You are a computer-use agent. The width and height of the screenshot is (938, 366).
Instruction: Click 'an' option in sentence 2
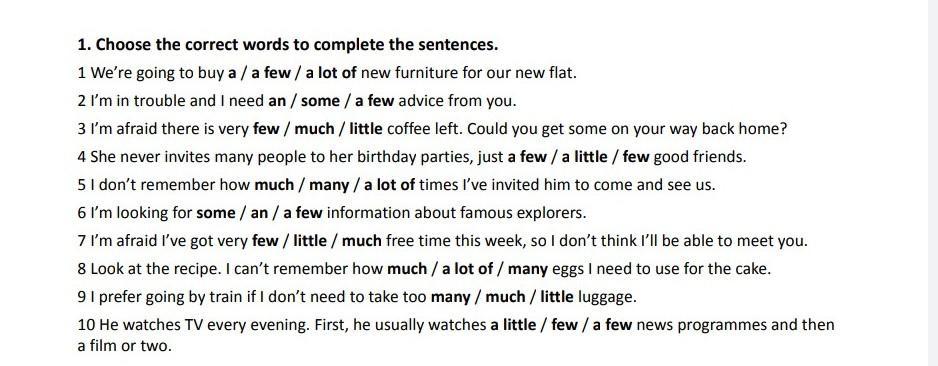coord(277,101)
